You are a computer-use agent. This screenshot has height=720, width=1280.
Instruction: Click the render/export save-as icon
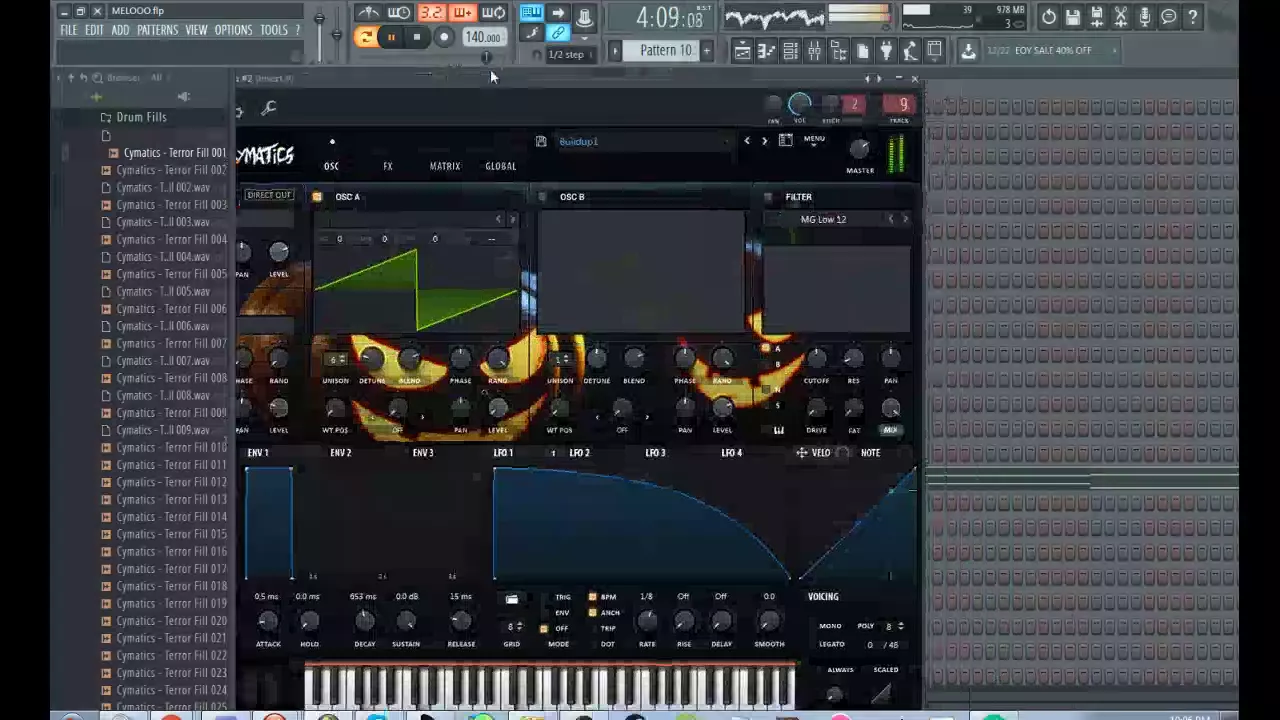1097,17
